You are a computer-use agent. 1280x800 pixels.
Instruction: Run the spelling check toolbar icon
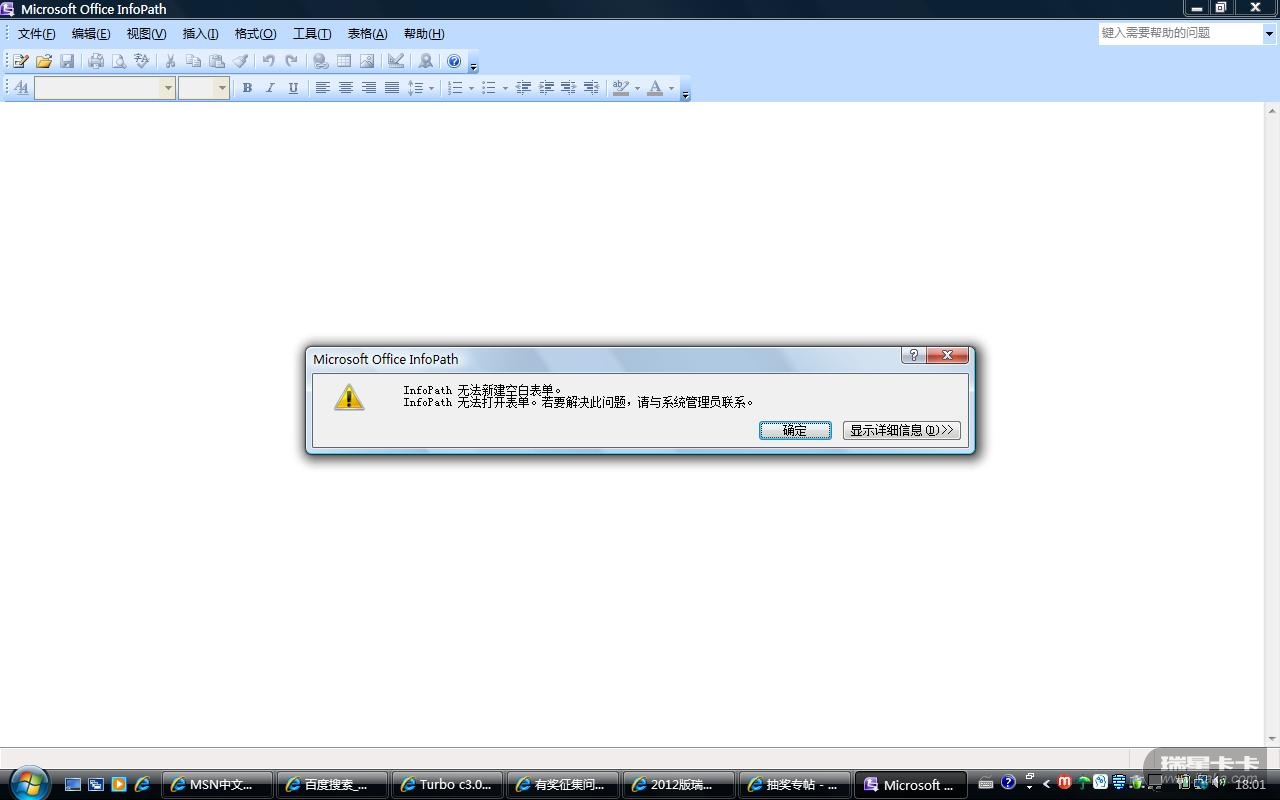142,61
